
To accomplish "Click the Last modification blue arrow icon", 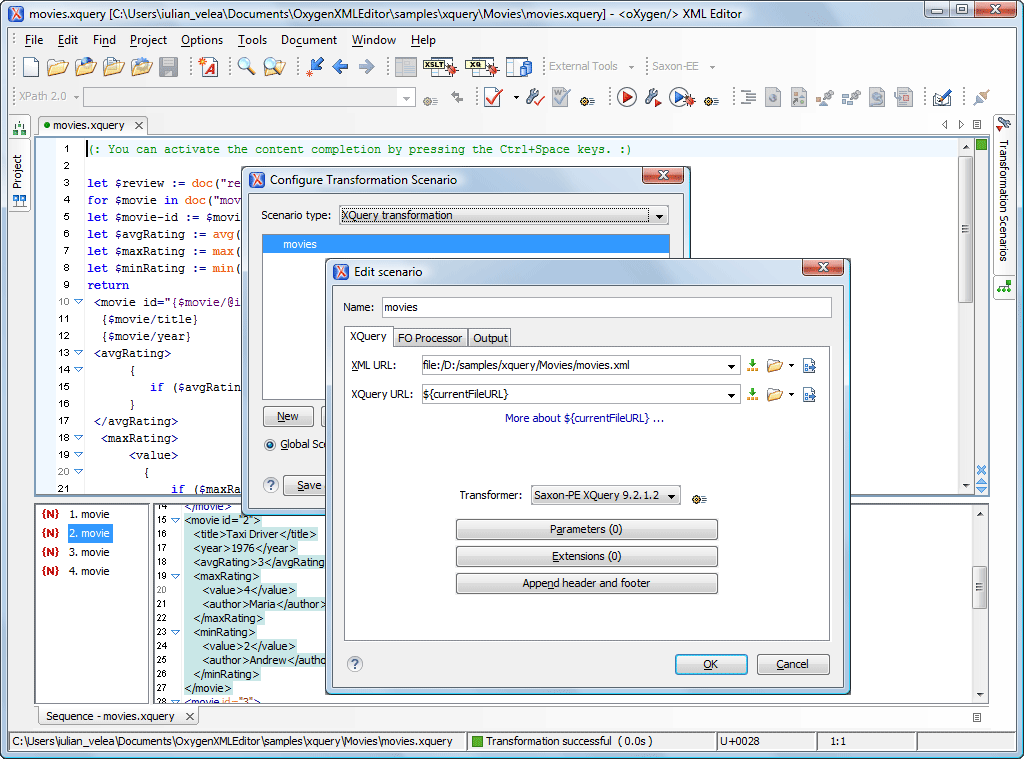I will pos(315,67).
